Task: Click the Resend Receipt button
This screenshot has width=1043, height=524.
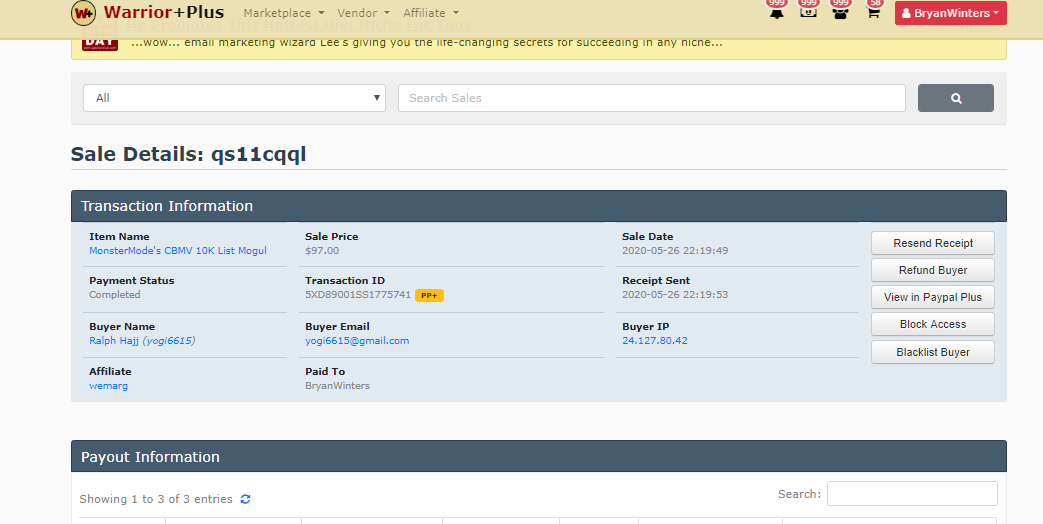Action: tap(933, 243)
